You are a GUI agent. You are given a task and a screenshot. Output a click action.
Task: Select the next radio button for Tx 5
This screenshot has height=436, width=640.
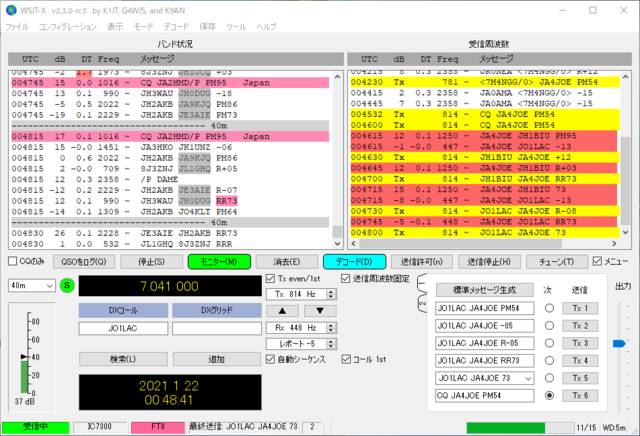pyautogui.click(x=549, y=378)
